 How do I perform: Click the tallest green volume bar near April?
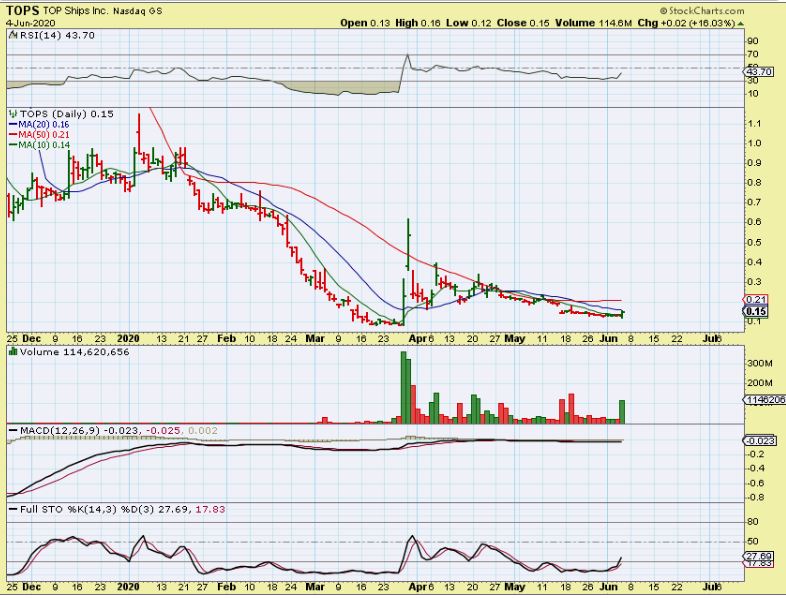[404, 387]
